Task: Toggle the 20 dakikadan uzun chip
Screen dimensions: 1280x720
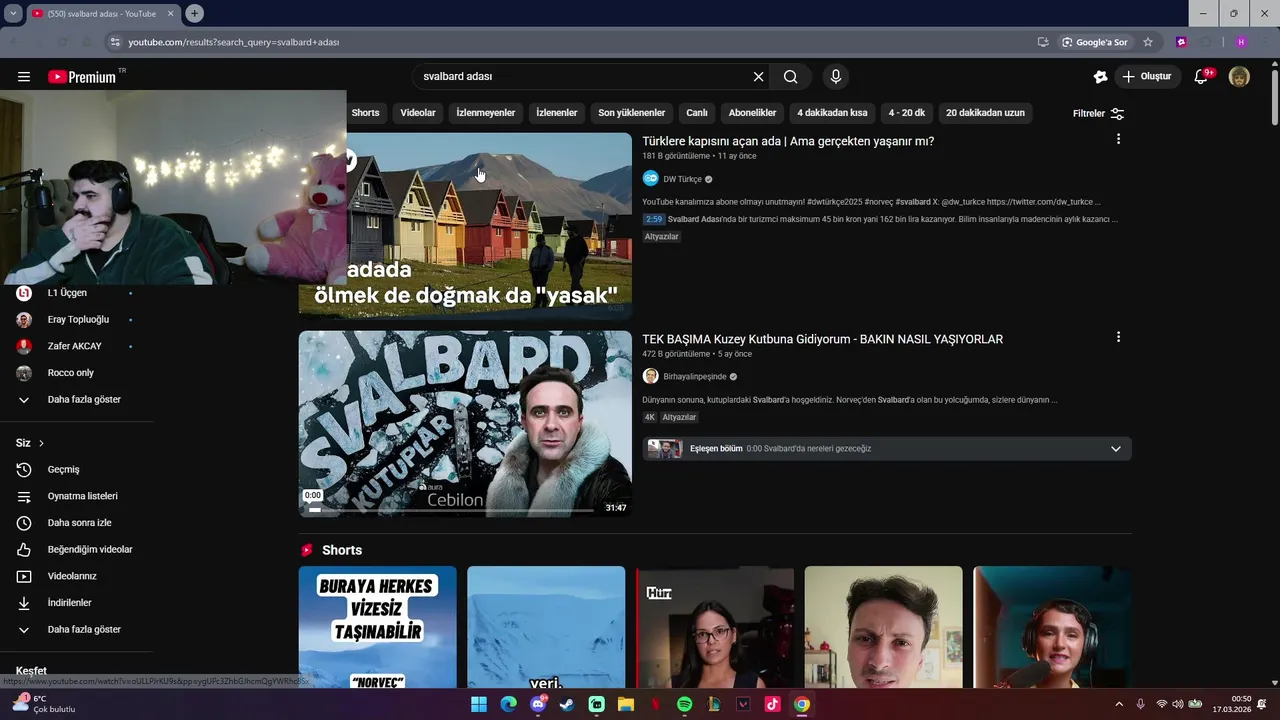Action: point(985,113)
